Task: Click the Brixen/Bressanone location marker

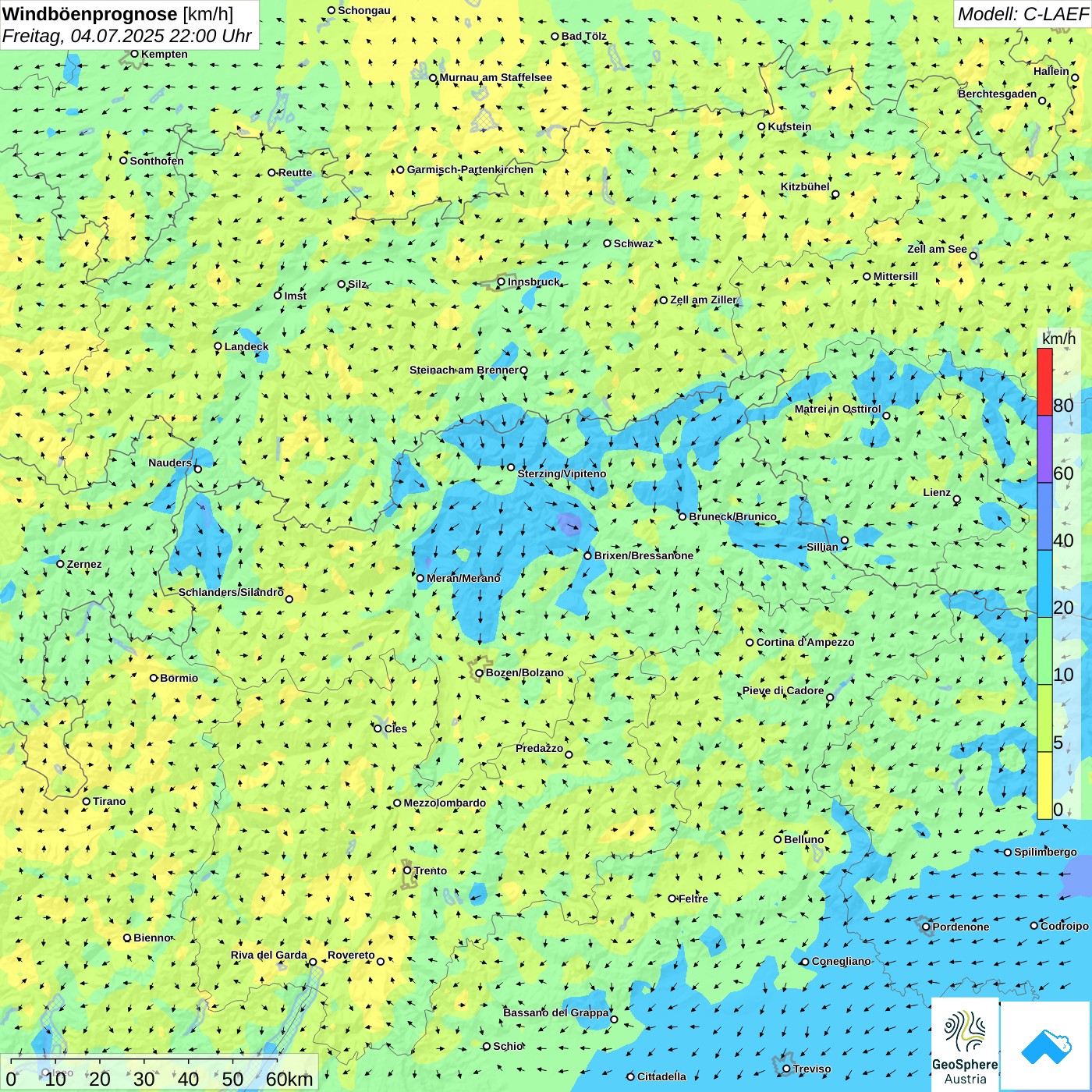Action: tap(588, 555)
